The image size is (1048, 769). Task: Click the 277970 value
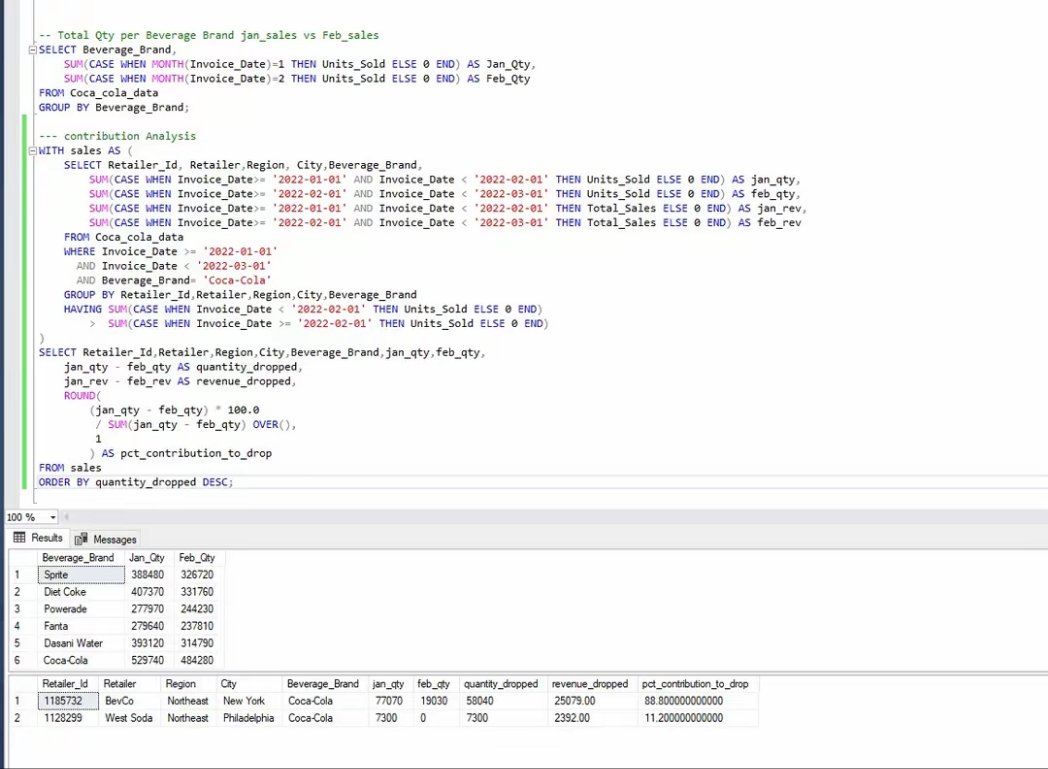pos(148,609)
